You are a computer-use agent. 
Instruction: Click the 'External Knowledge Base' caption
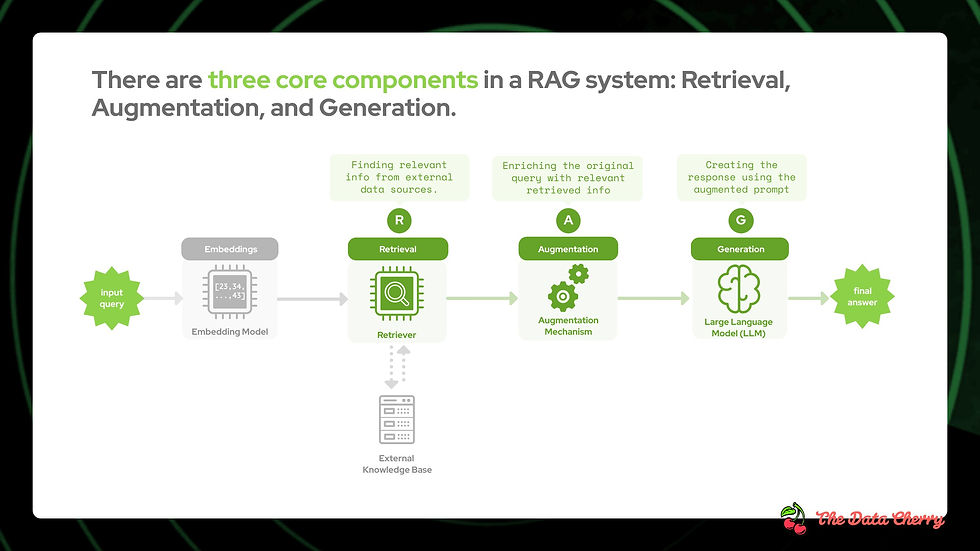click(397, 464)
